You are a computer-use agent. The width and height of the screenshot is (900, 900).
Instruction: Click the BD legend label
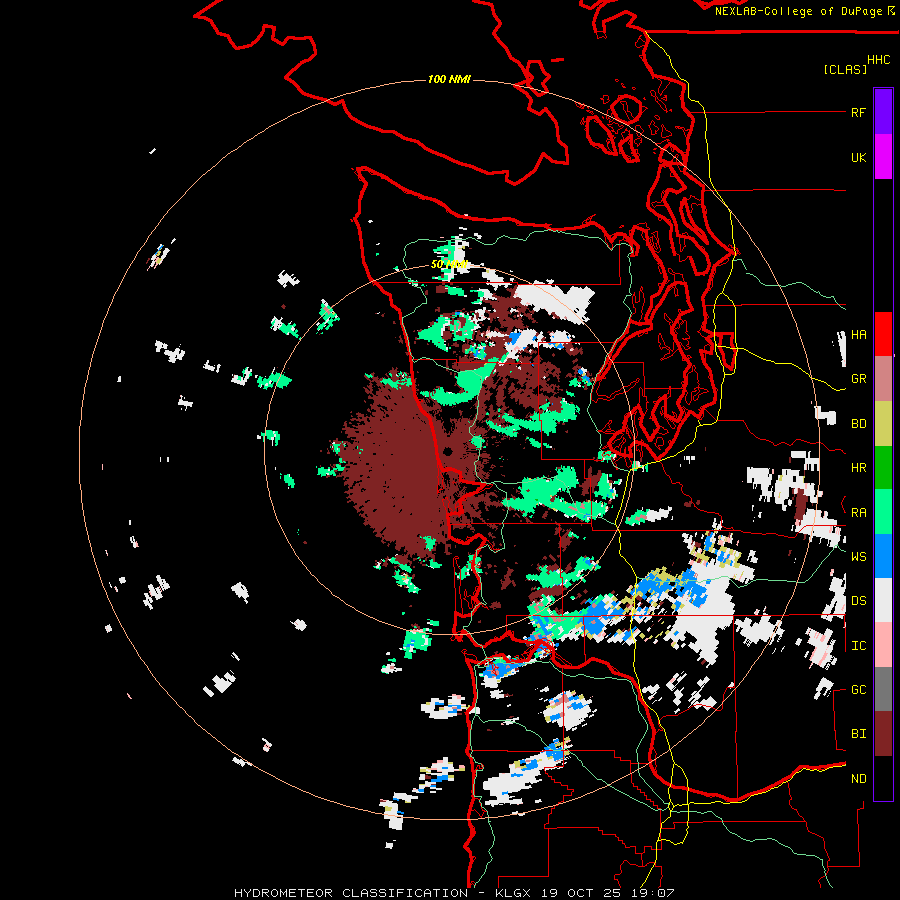(x=858, y=424)
